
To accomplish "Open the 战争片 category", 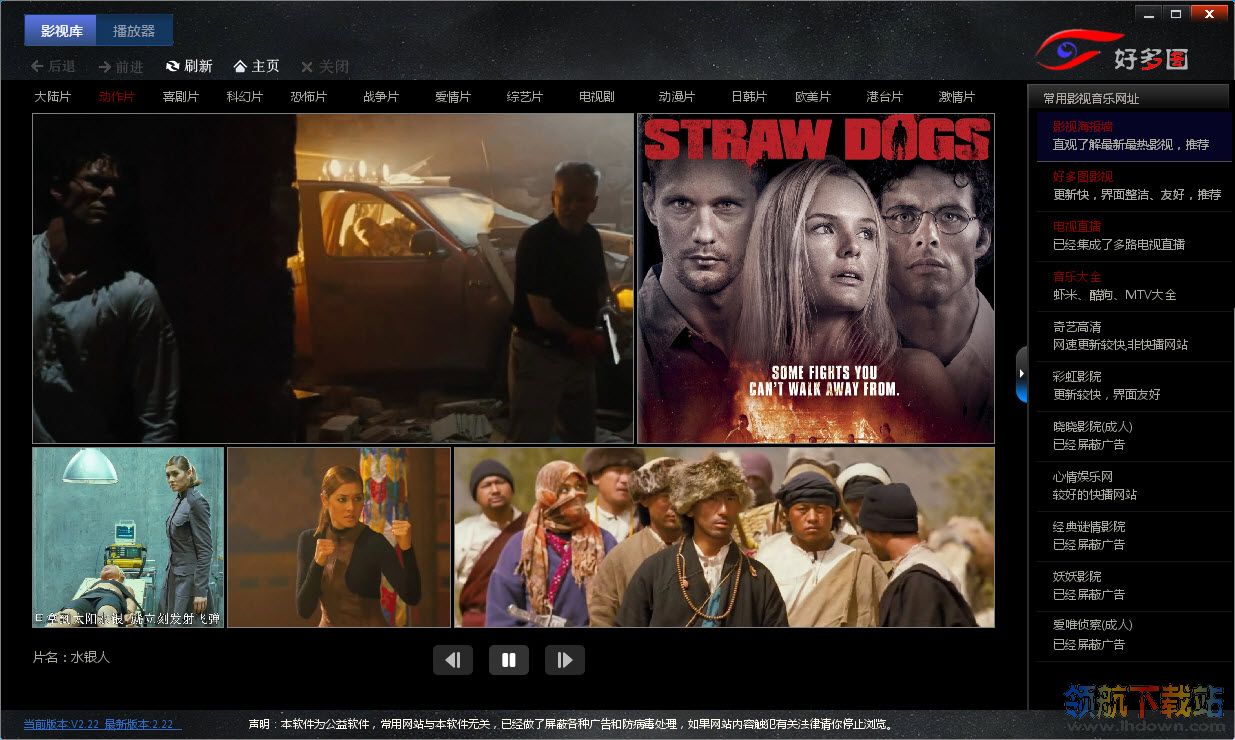I will (x=381, y=97).
